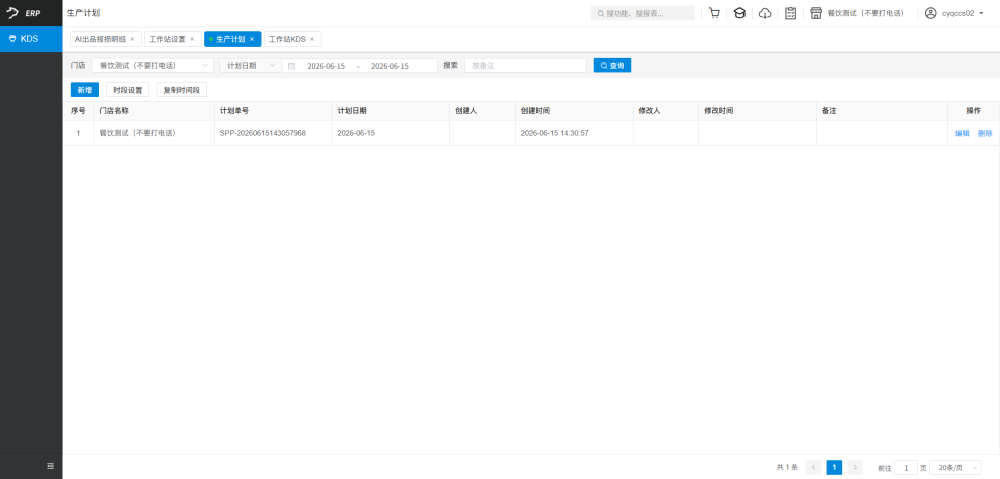Collapse sidebar using bottom menu icon

(x=50, y=466)
